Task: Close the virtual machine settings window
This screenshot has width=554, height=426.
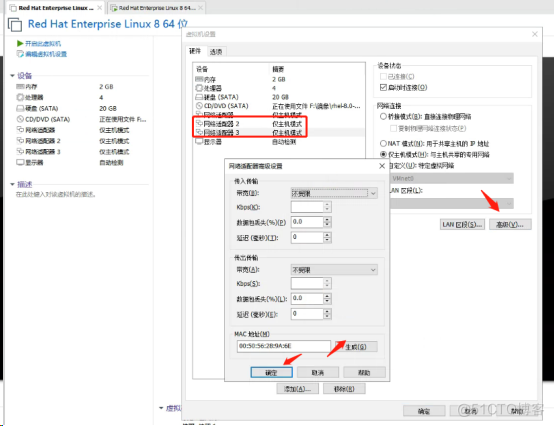Action: click(x=535, y=34)
